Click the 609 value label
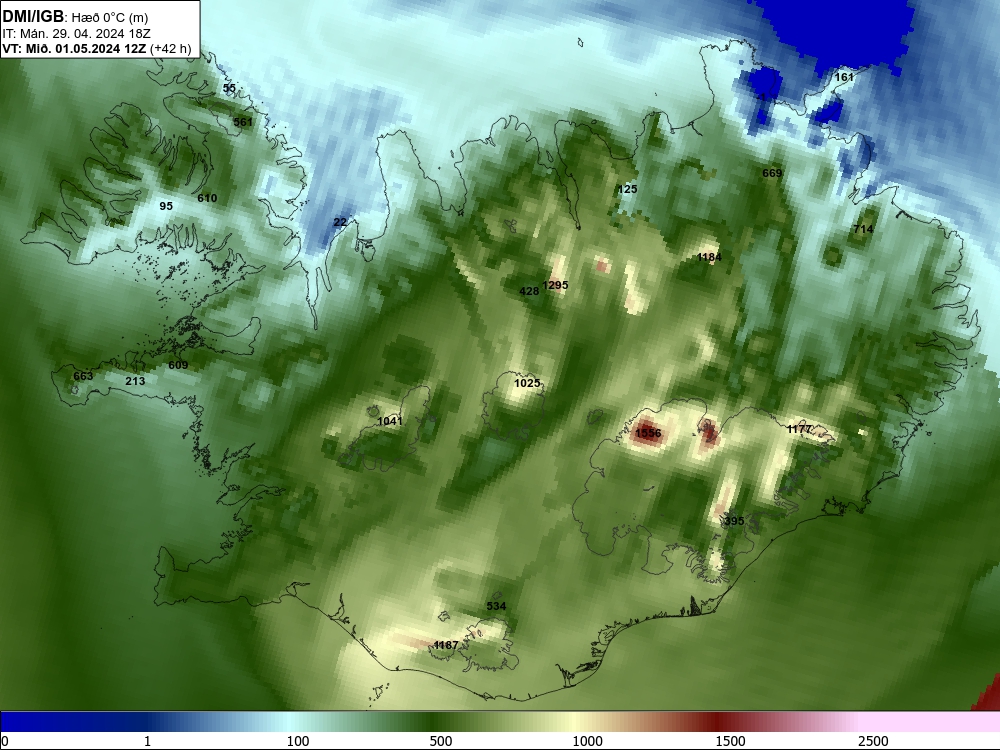The width and height of the screenshot is (1000, 750). tap(178, 365)
